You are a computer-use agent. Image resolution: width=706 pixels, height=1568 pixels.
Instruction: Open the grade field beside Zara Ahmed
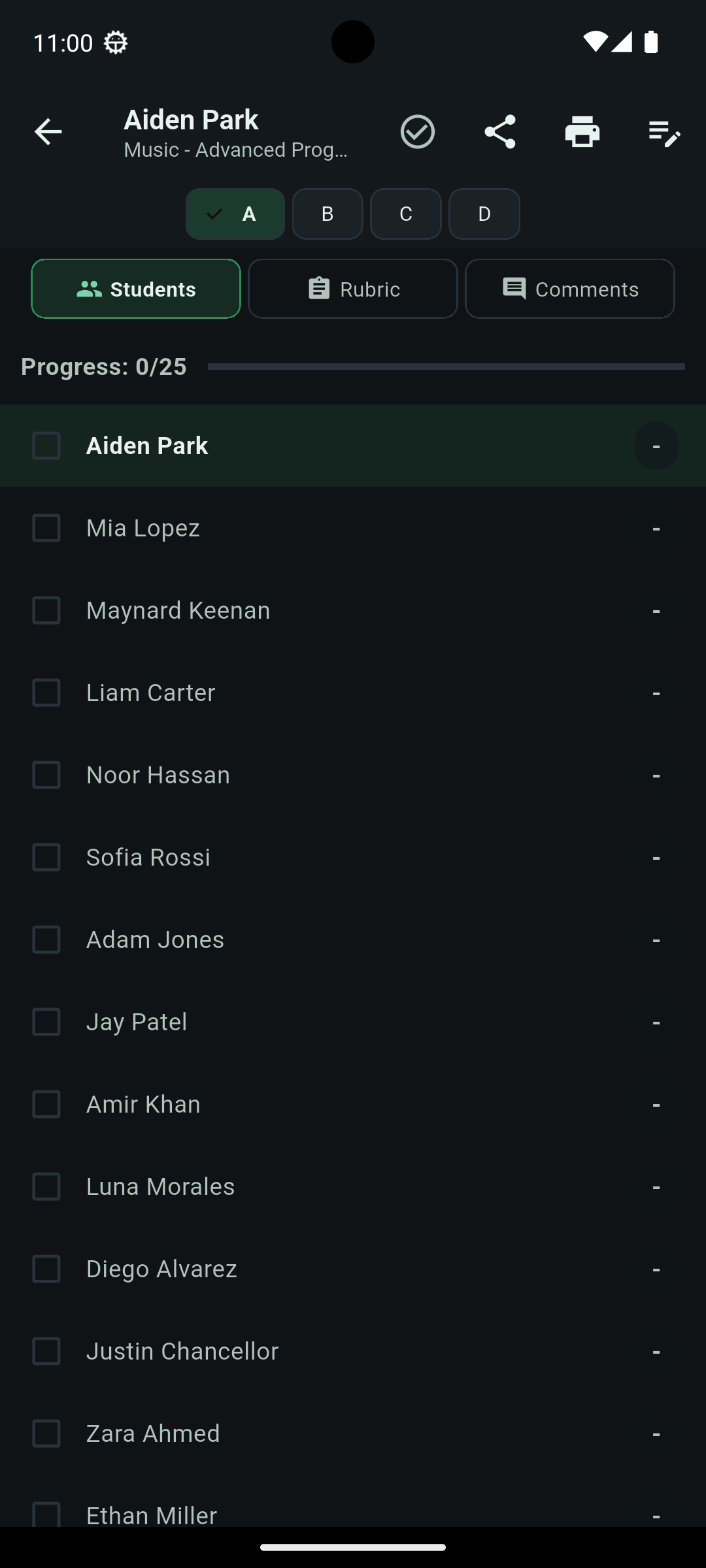[x=656, y=1433]
